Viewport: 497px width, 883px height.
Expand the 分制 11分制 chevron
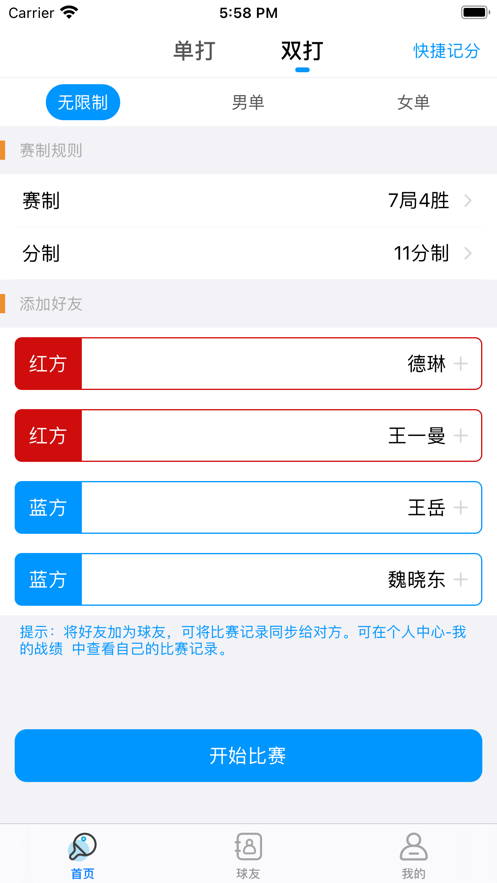click(x=468, y=254)
